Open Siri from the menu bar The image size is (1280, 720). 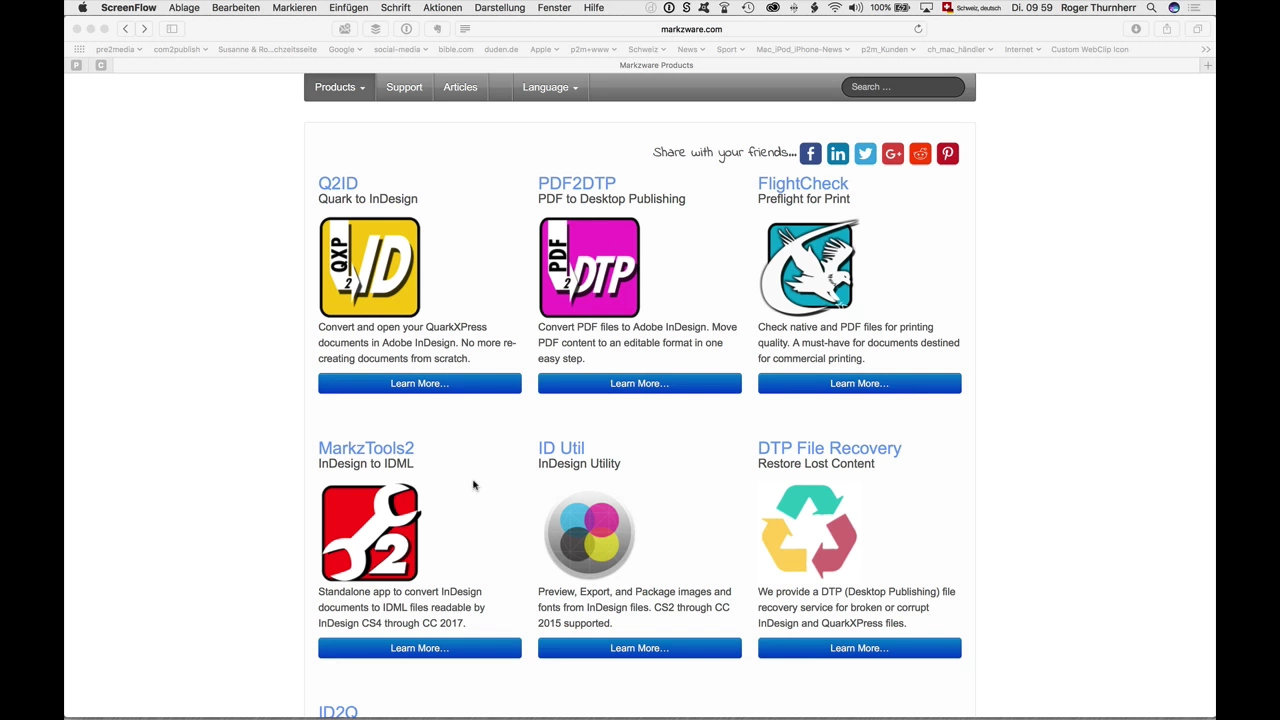pyautogui.click(x=1174, y=7)
